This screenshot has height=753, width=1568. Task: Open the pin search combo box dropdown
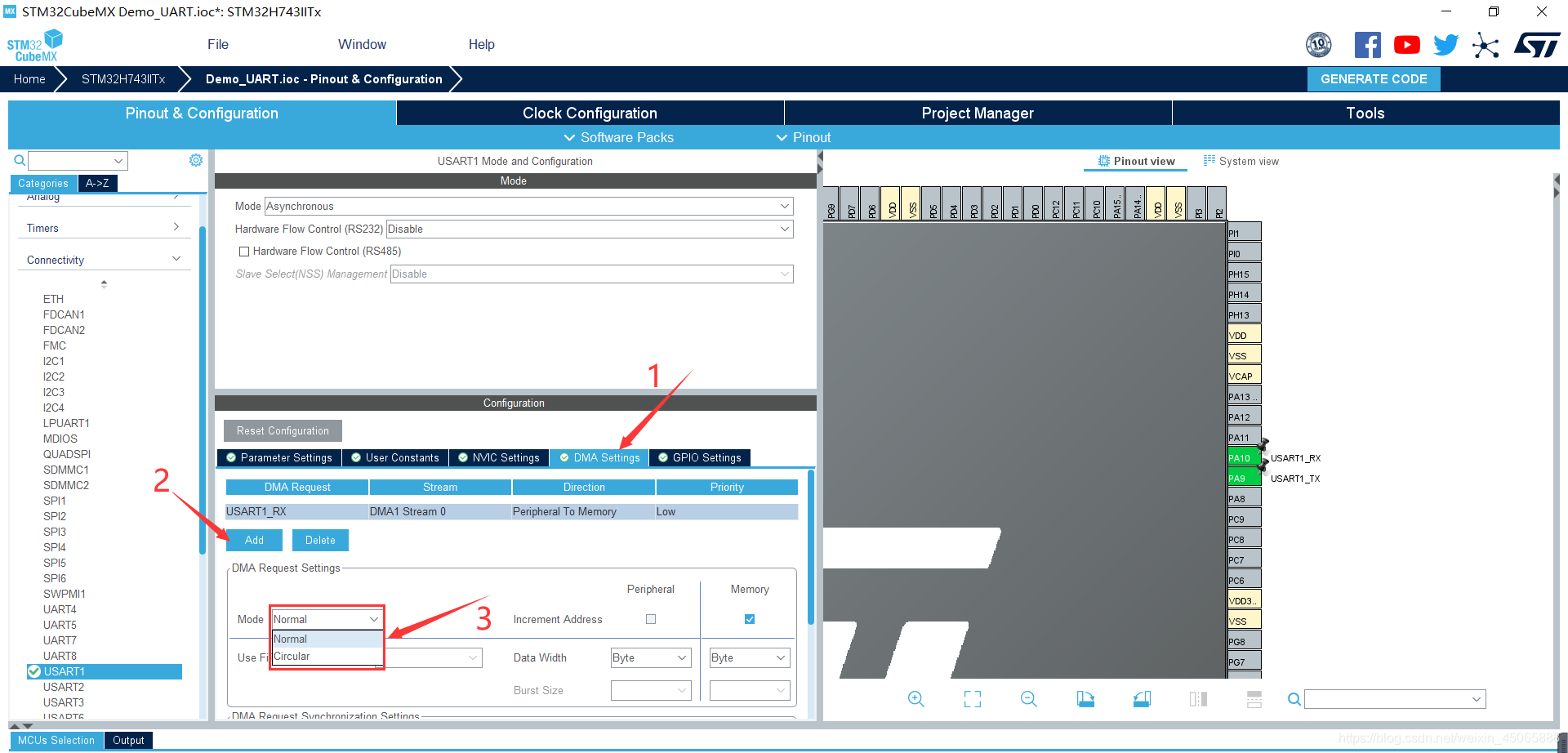click(x=1476, y=699)
